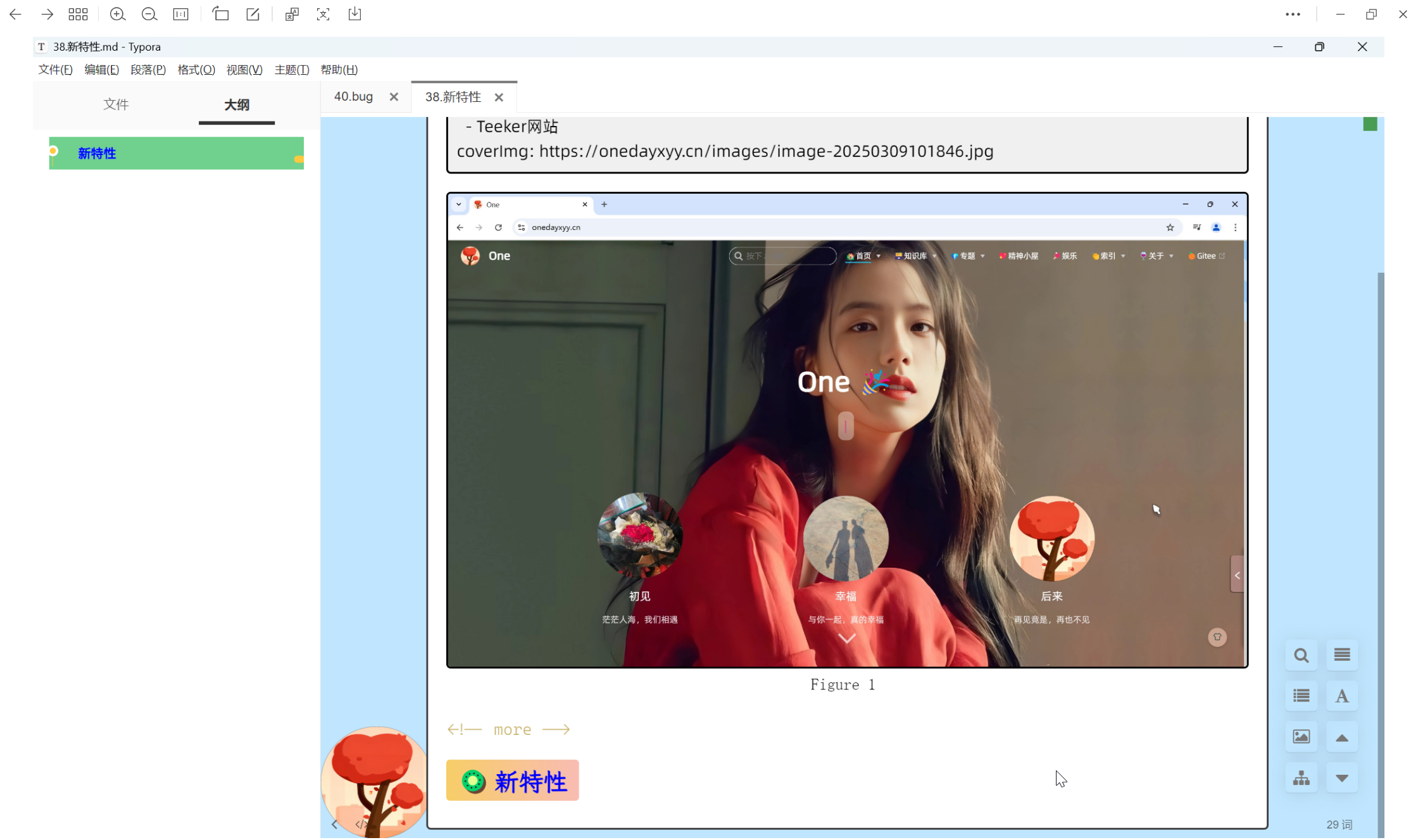Go to next image with forward arrow

(x=47, y=14)
